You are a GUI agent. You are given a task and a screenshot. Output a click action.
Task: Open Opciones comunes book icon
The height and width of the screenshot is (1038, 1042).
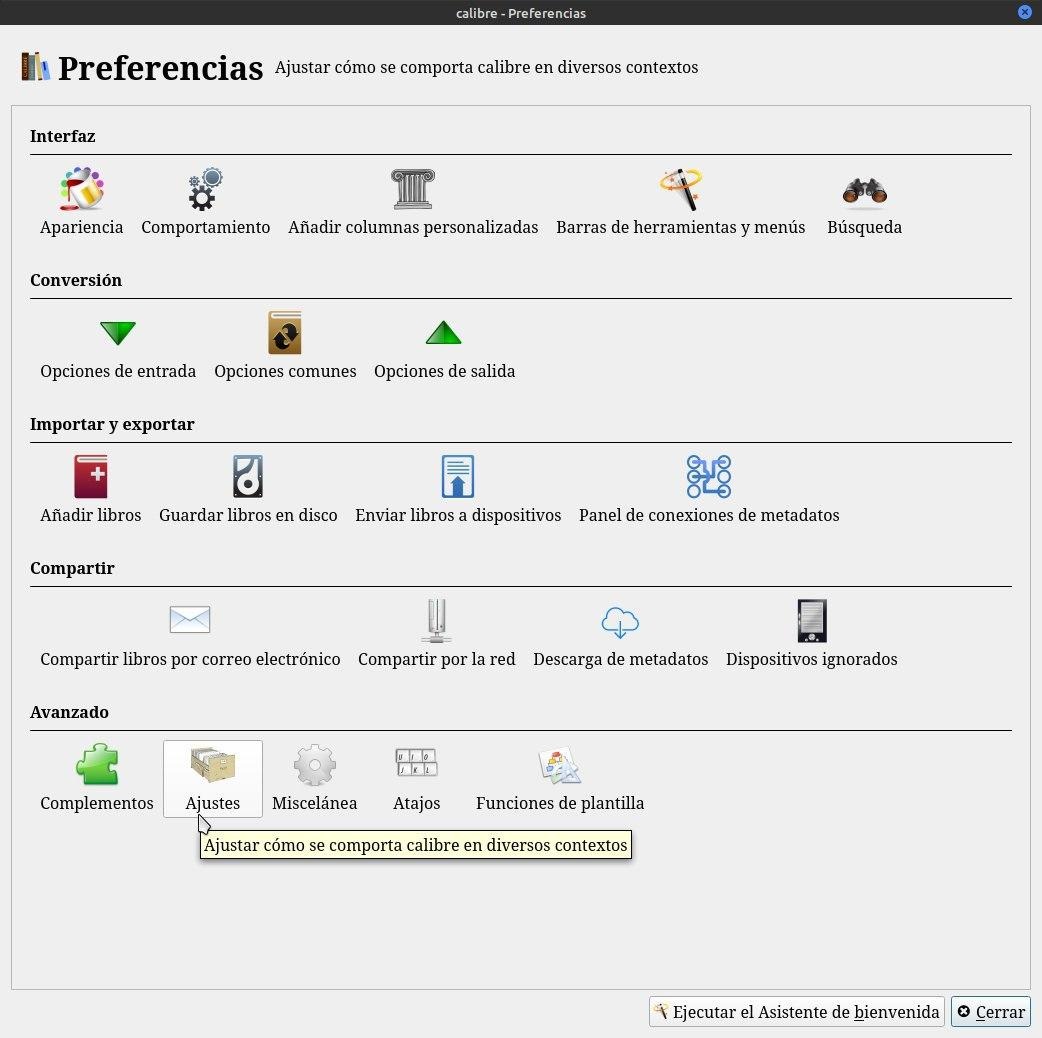click(285, 333)
